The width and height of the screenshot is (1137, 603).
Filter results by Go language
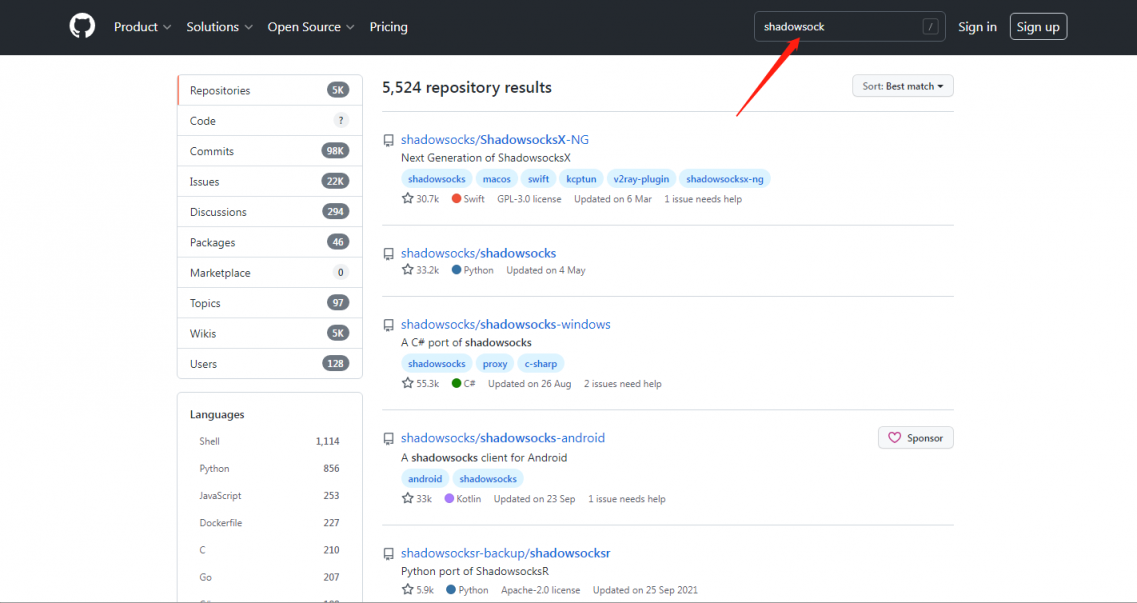point(269,578)
